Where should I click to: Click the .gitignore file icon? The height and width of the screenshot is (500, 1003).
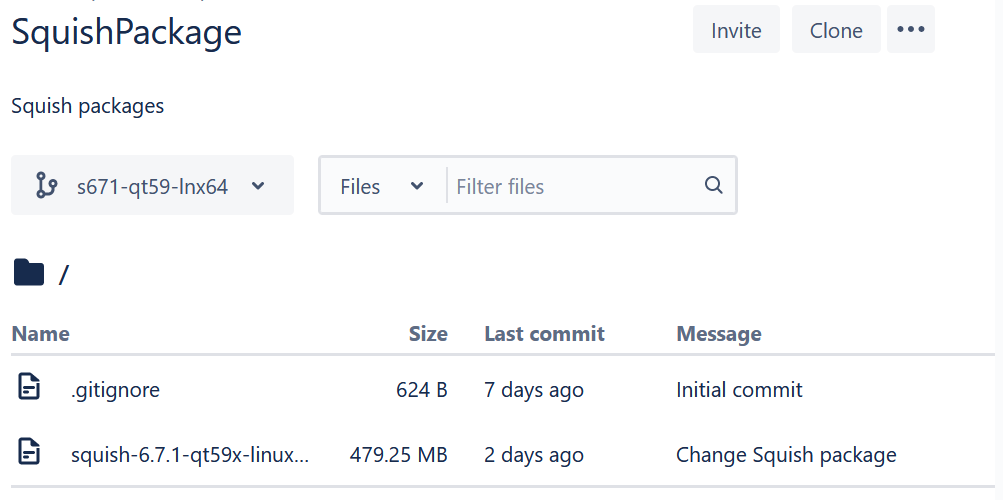[30, 388]
